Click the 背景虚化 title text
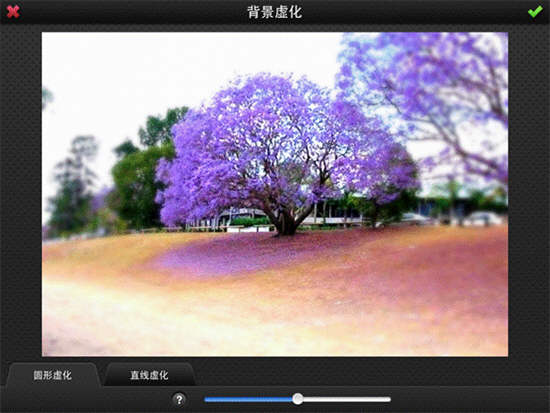The image size is (550, 413). coord(275,12)
